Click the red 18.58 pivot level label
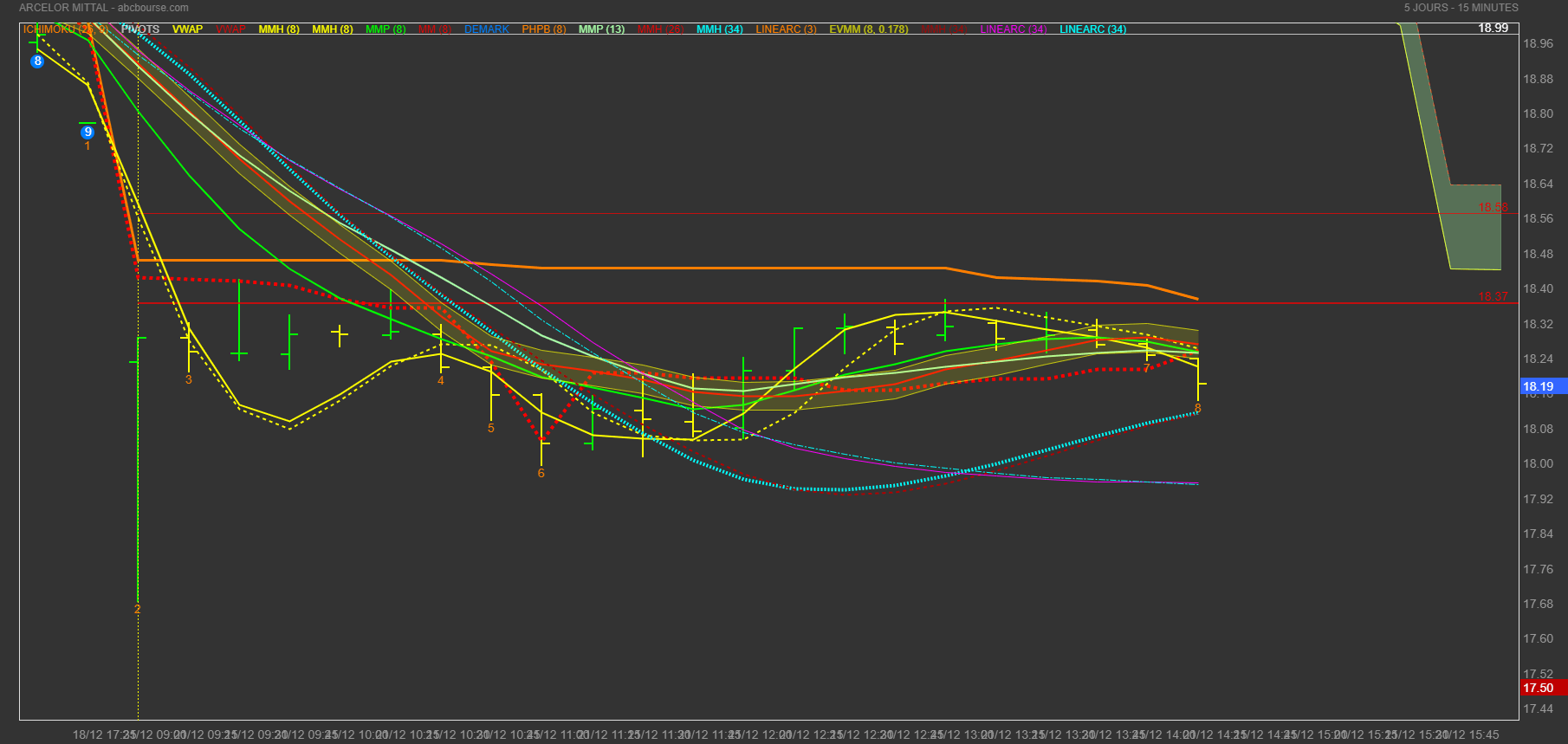The width and height of the screenshot is (1568, 744). pyautogui.click(x=1493, y=207)
